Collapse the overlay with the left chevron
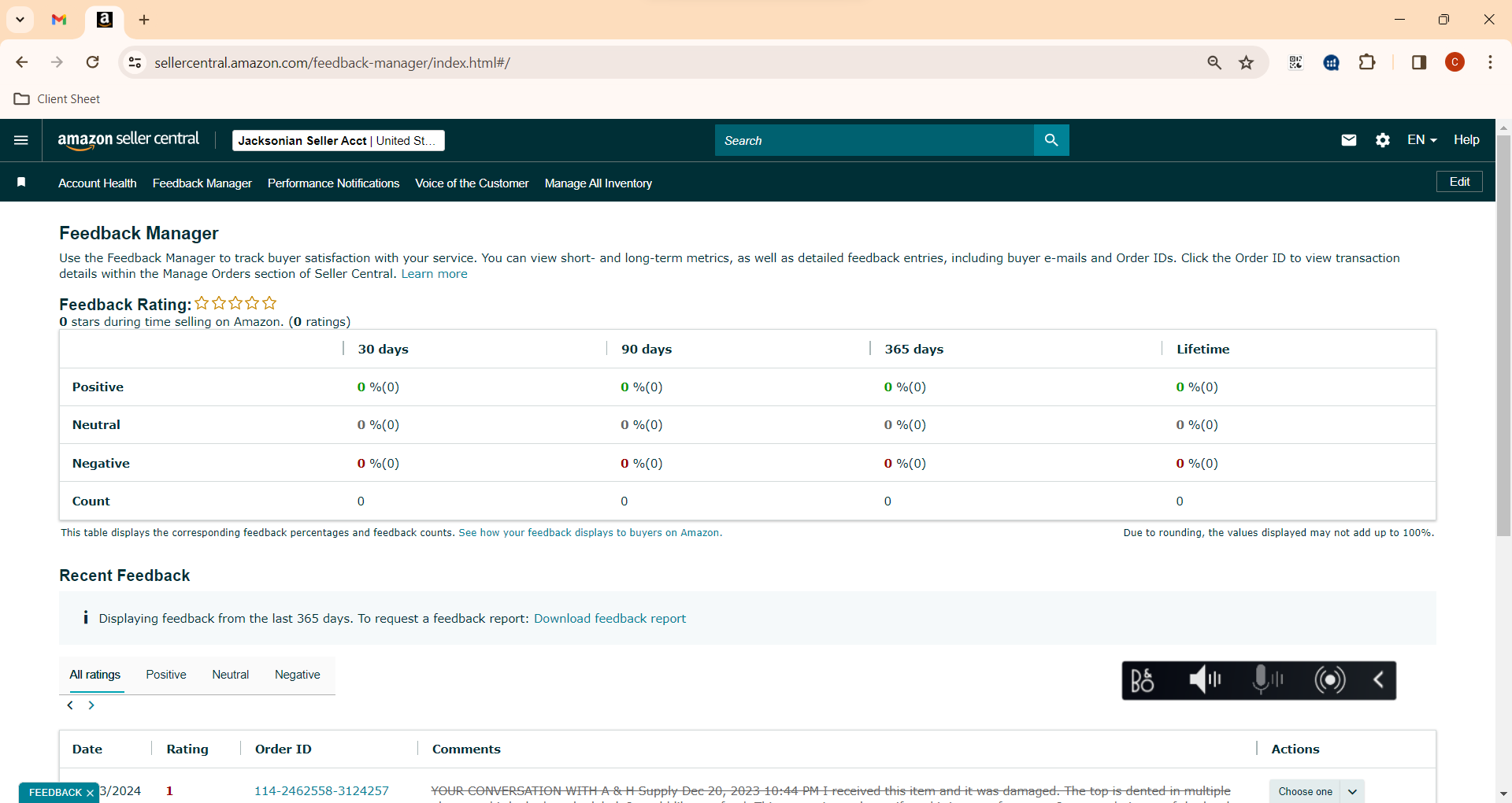Image resolution: width=1512 pixels, height=803 pixels. click(1379, 680)
